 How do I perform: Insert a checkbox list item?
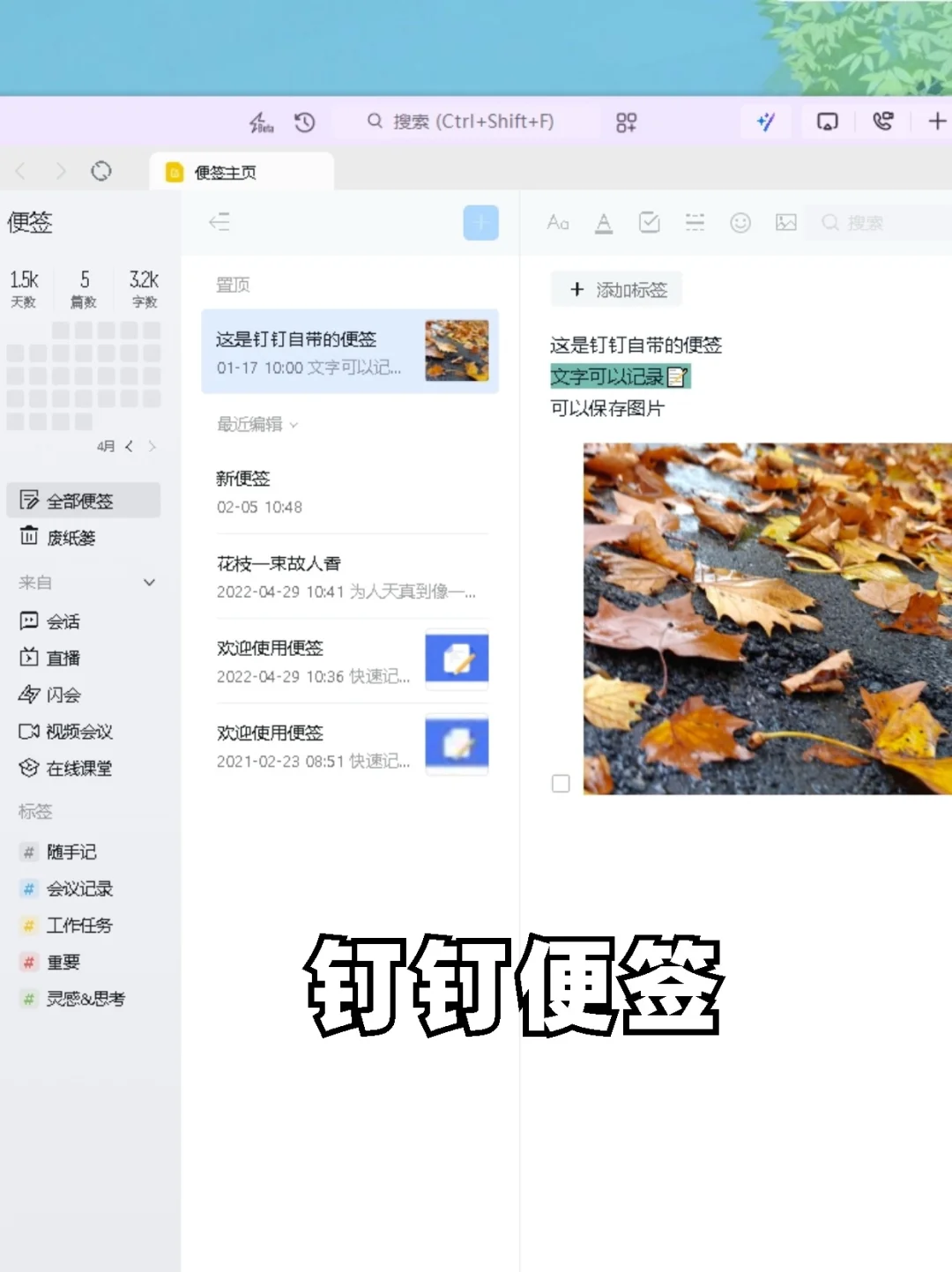click(x=649, y=222)
